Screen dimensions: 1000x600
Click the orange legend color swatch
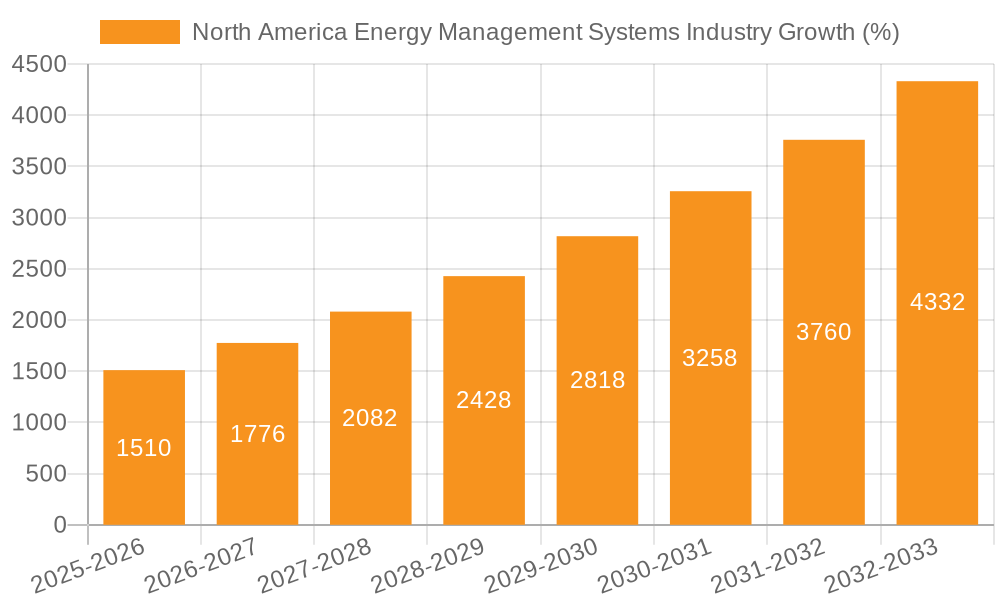pos(140,32)
